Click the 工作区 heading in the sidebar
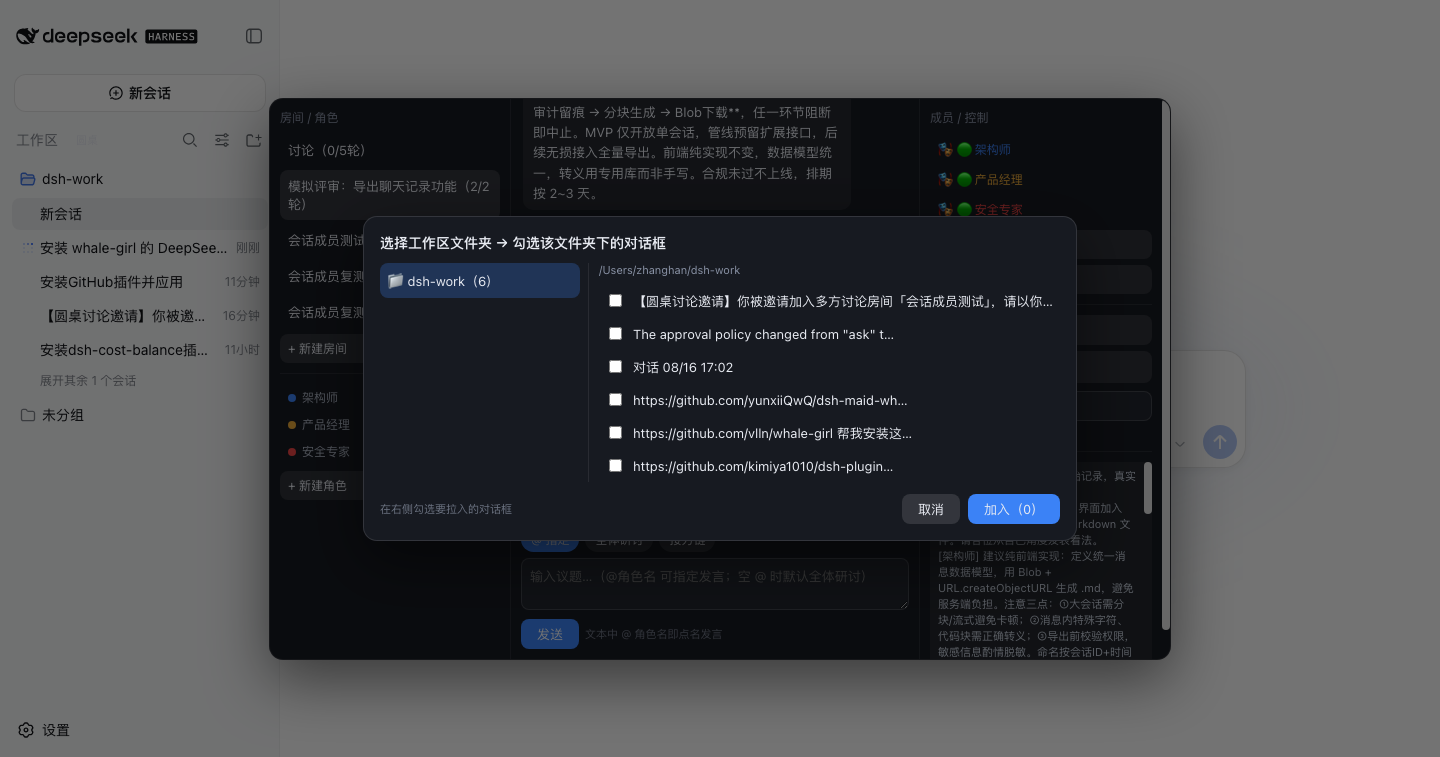Image resolution: width=1440 pixels, height=757 pixels. pos(37,140)
